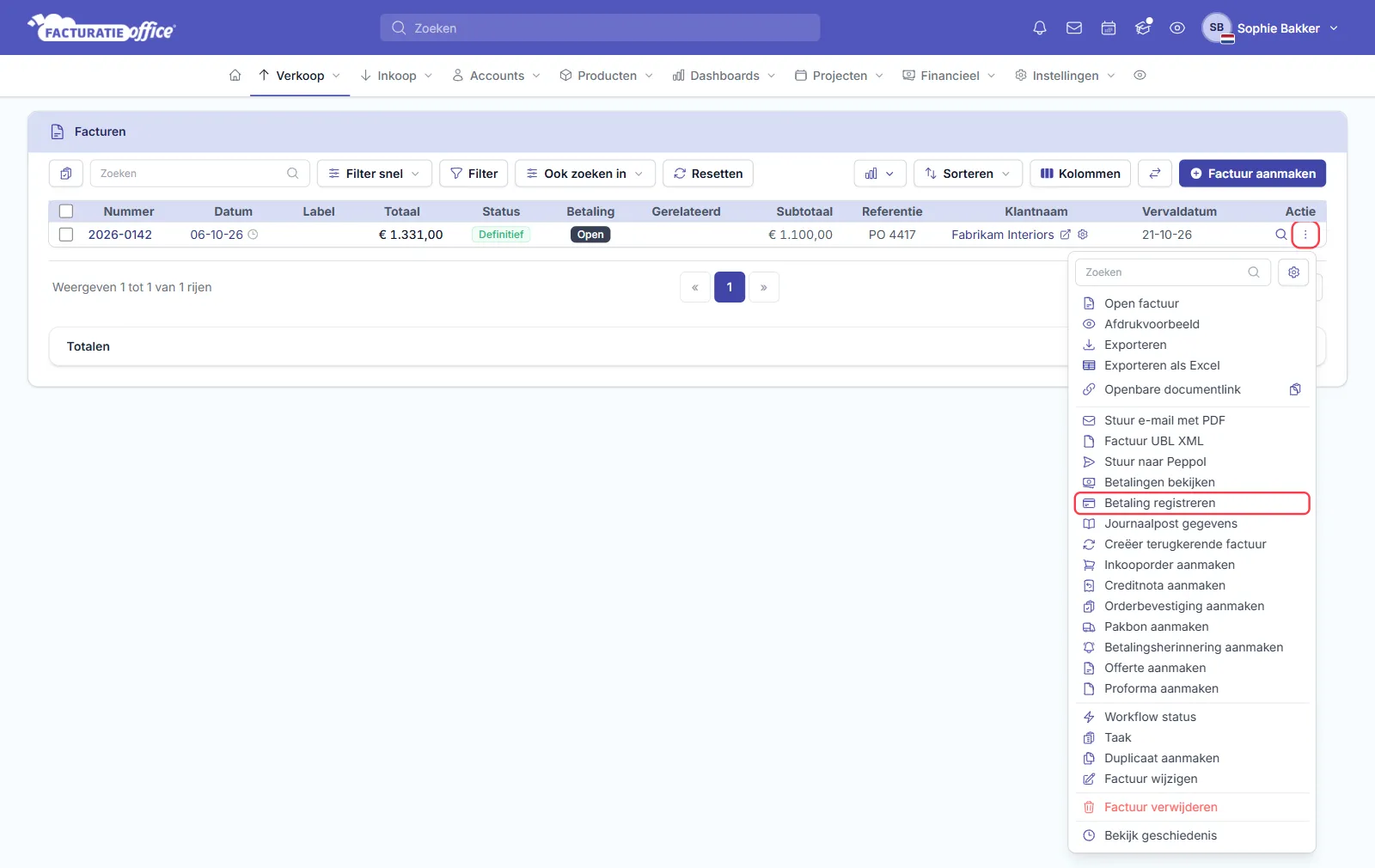Select Betaling registreren from action menu
The height and width of the screenshot is (868, 1375).
pyautogui.click(x=1192, y=503)
